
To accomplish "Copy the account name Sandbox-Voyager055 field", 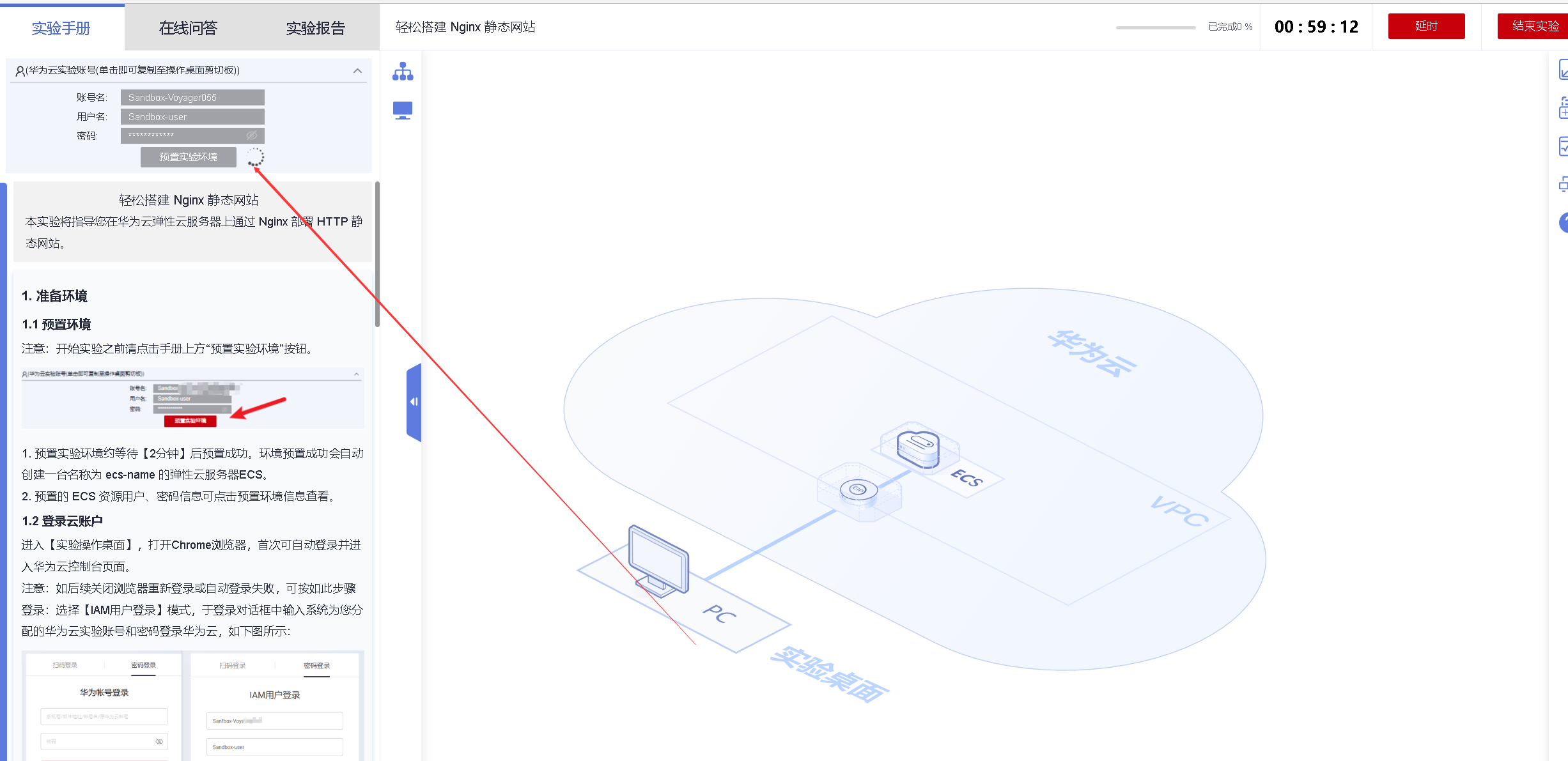I will pos(192,97).
